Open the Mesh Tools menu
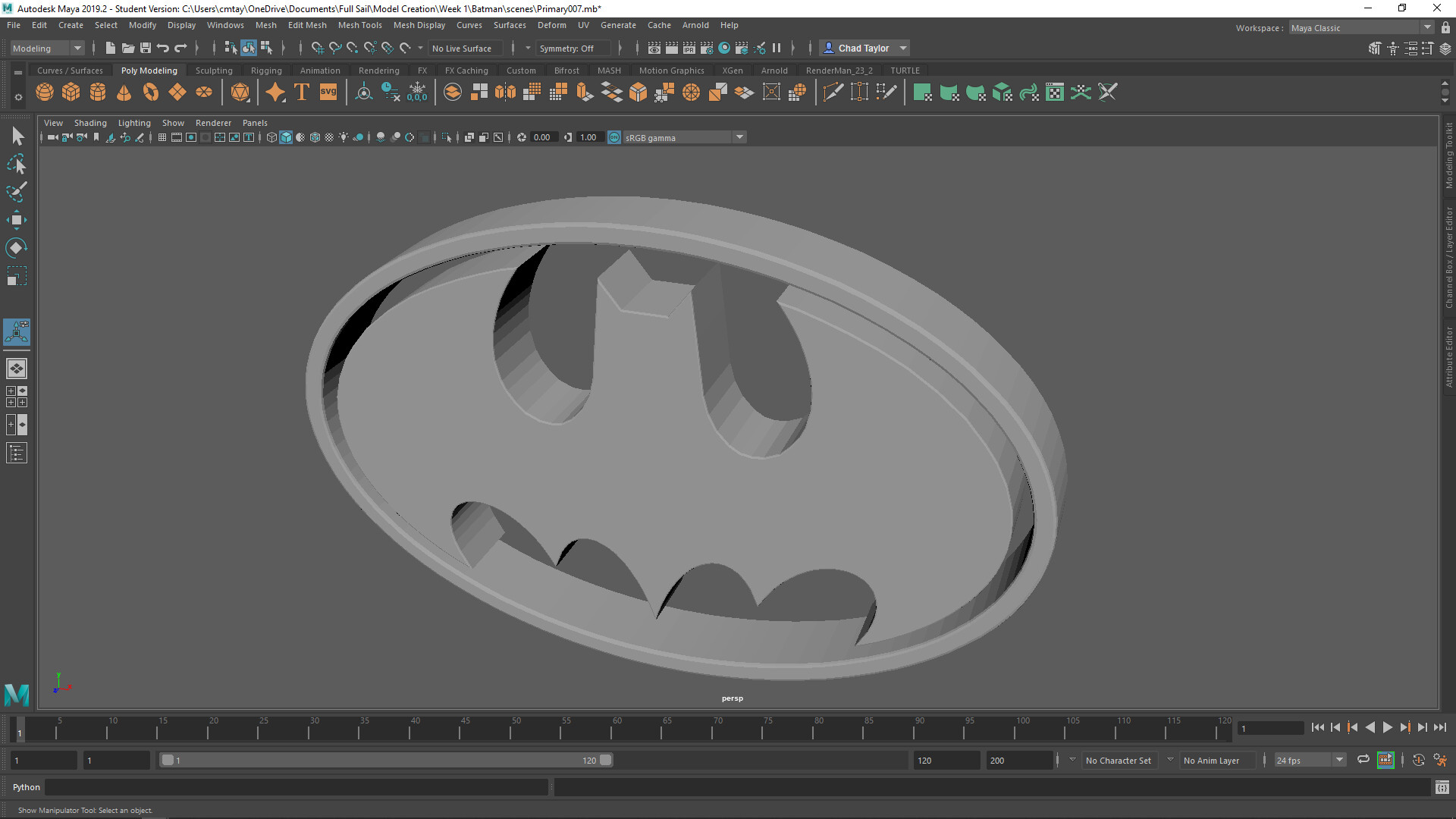1456x819 pixels. (360, 25)
